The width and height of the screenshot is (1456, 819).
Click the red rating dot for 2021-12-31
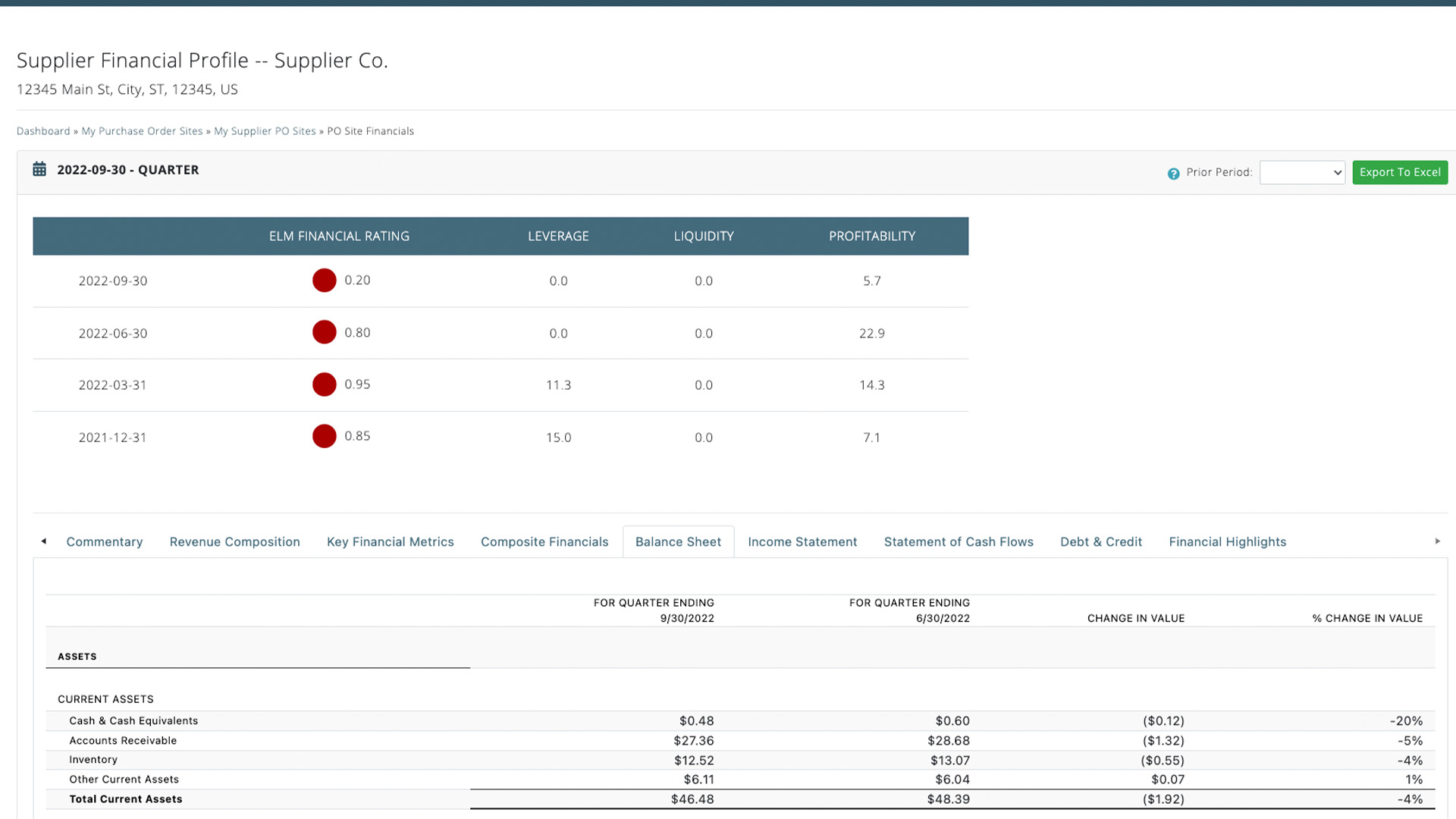[x=324, y=436]
